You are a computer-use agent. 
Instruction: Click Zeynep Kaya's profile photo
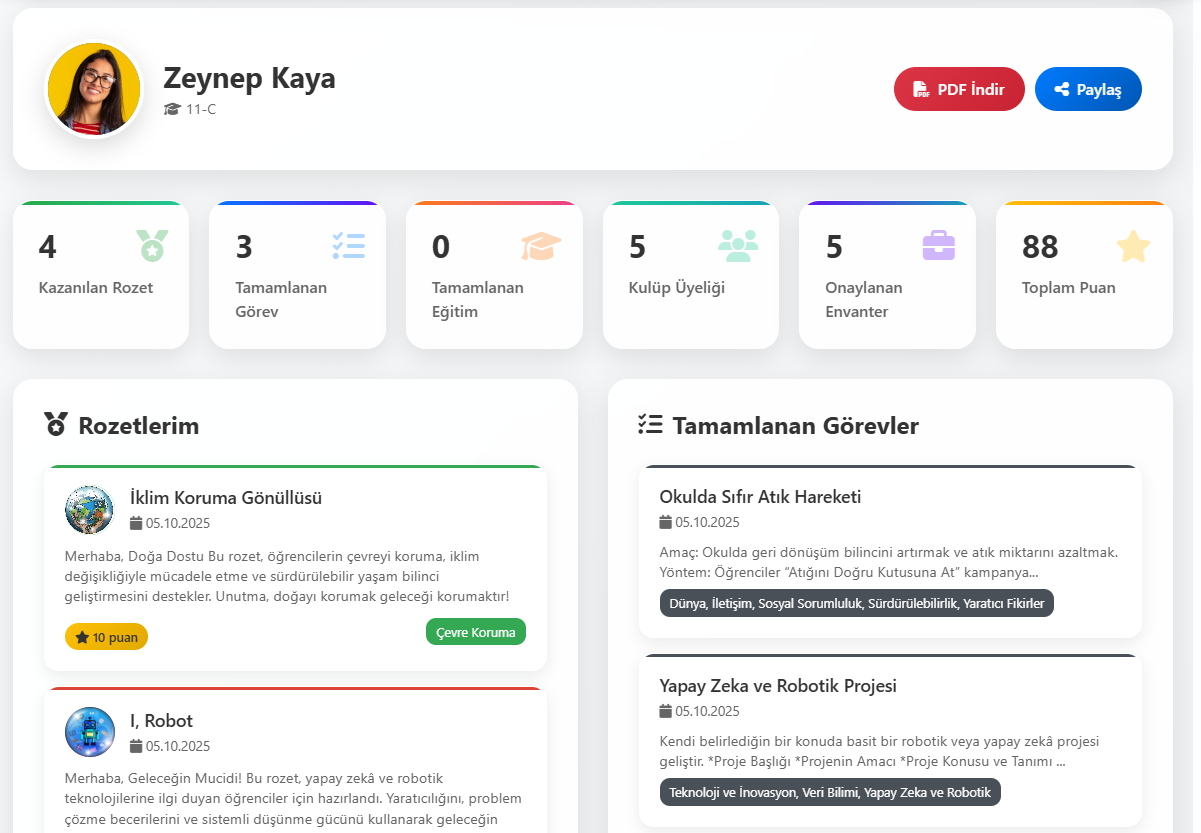93,88
